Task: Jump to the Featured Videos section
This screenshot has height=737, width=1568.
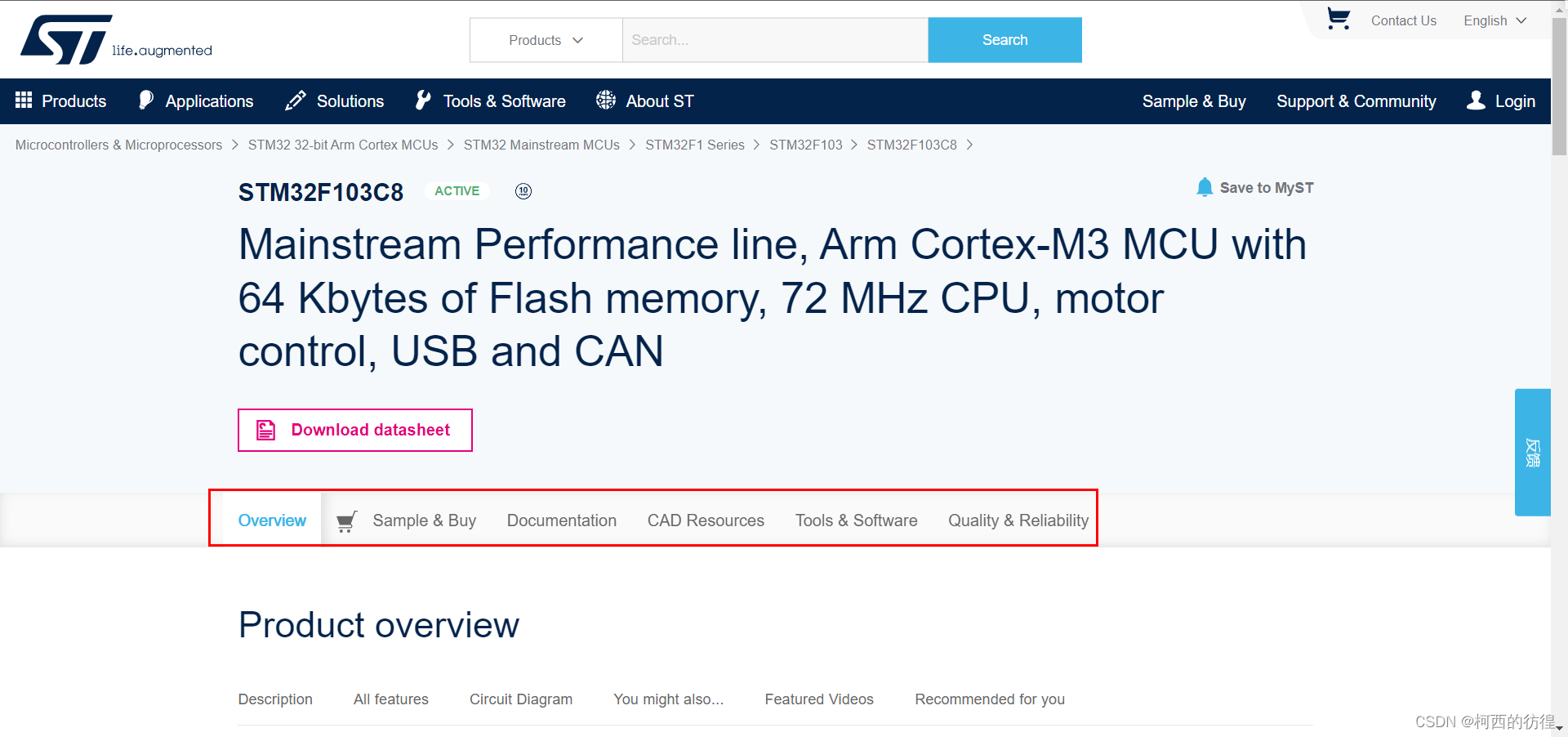Action: [x=819, y=699]
